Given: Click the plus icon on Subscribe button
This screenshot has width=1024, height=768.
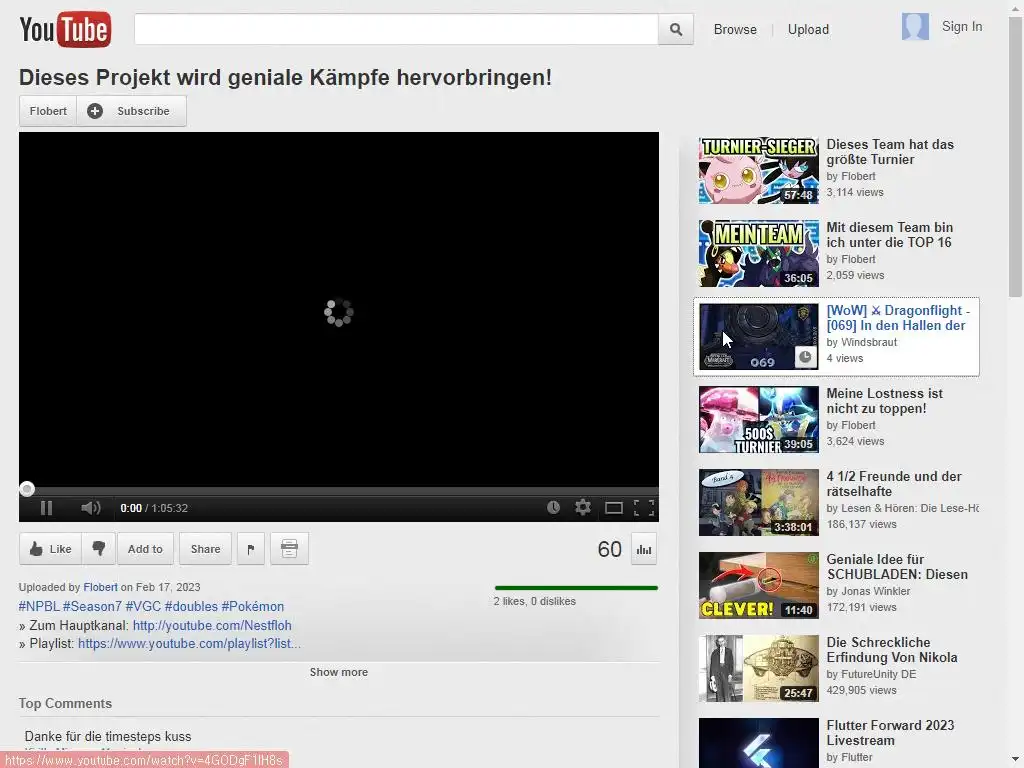Looking at the screenshot, I should 95,111.
